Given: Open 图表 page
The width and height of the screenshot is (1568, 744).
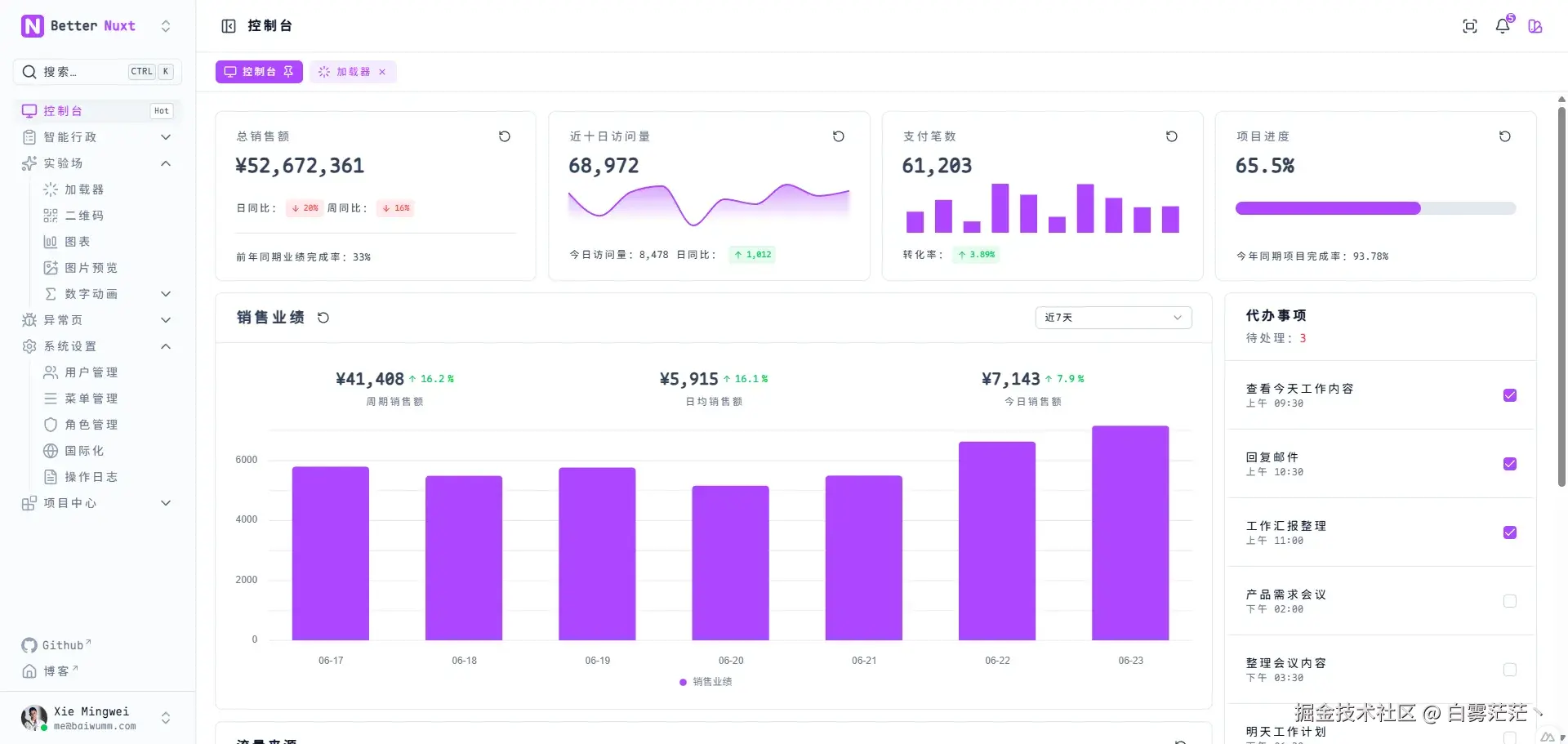Looking at the screenshot, I should [107, 242].
